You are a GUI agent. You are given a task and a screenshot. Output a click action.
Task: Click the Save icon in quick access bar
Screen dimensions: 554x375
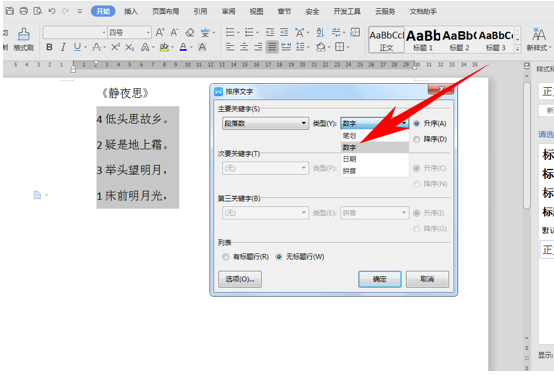click(x=10, y=11)
